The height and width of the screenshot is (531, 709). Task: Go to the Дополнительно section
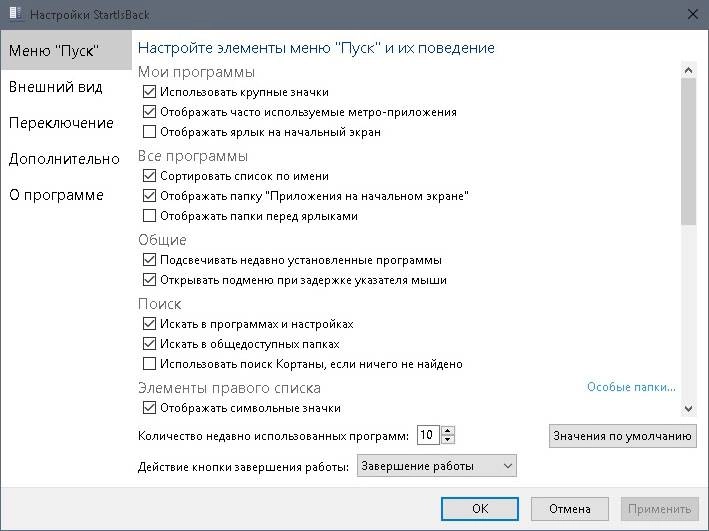tap(64, 159)
